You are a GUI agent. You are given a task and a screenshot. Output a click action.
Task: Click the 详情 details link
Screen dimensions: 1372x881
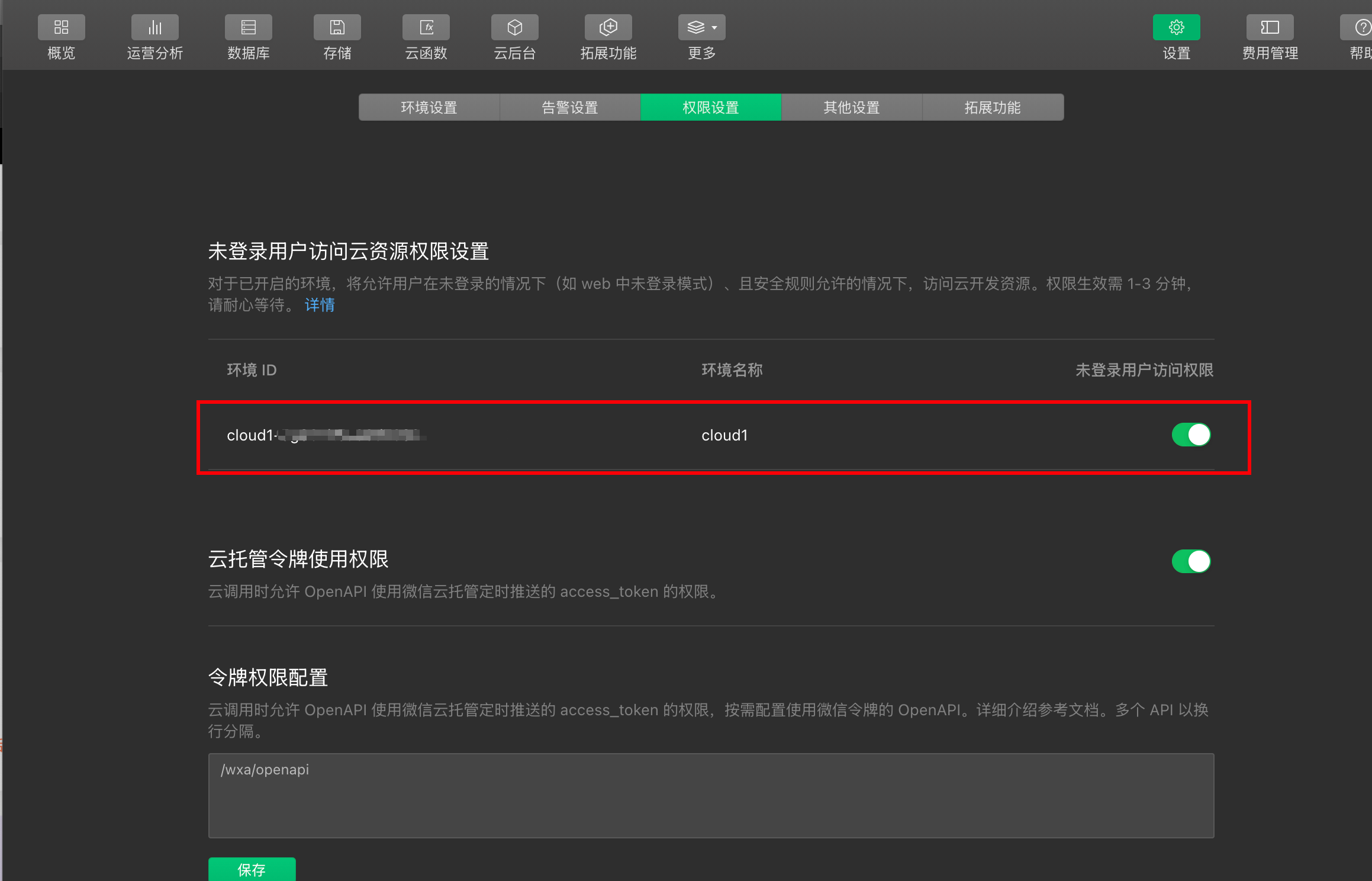pyautogui.click(x=320, y=306)
